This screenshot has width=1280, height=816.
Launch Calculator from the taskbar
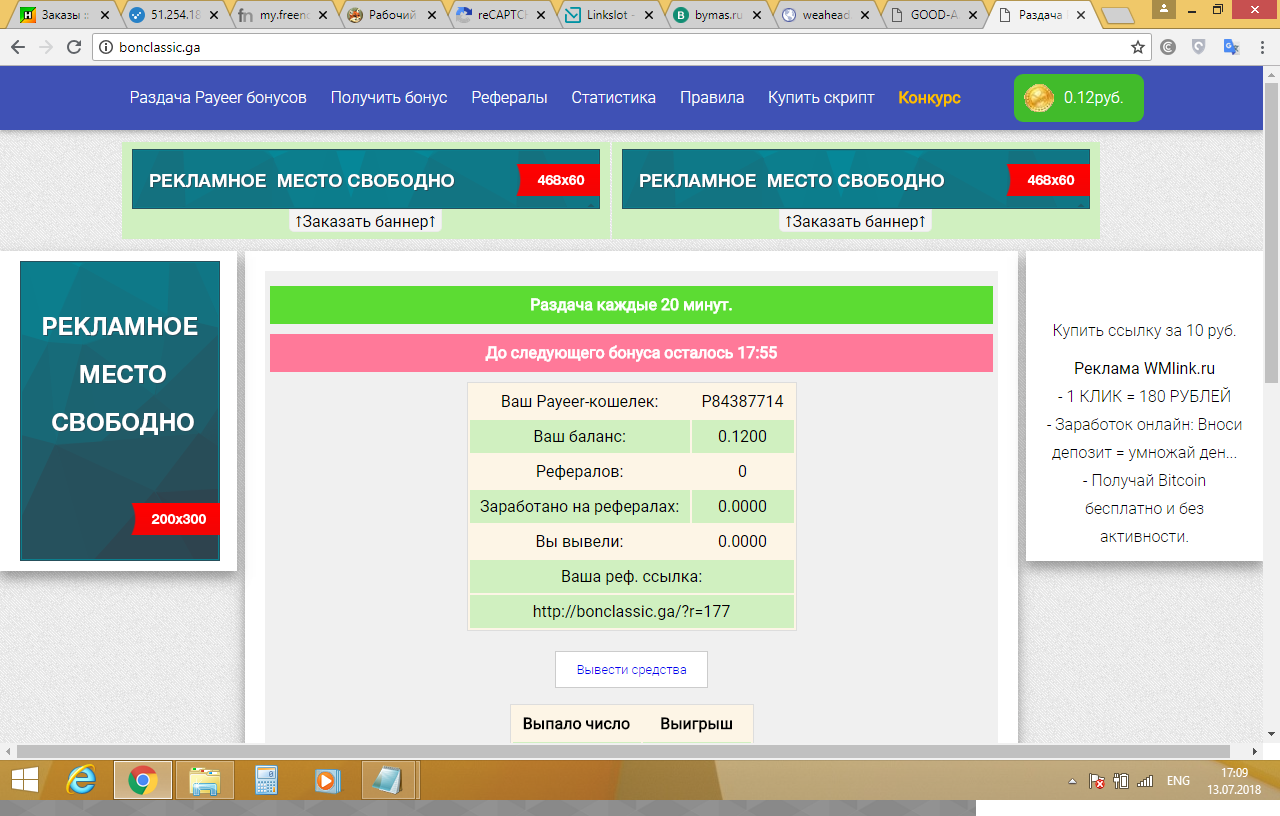266,780
